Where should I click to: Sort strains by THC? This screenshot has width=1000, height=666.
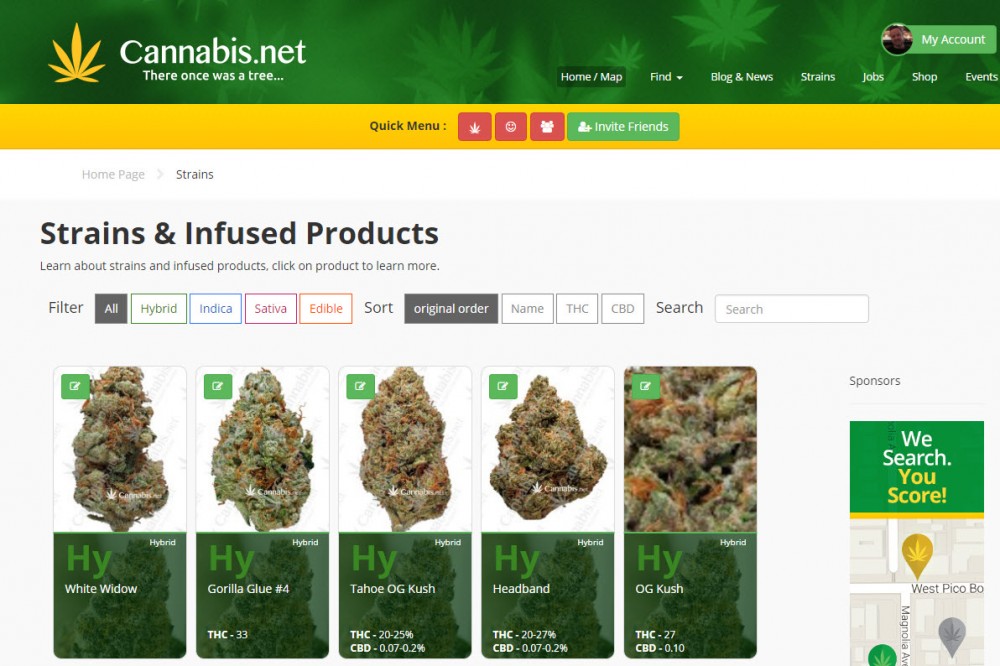pyautogui.click(x=577, y=309)
